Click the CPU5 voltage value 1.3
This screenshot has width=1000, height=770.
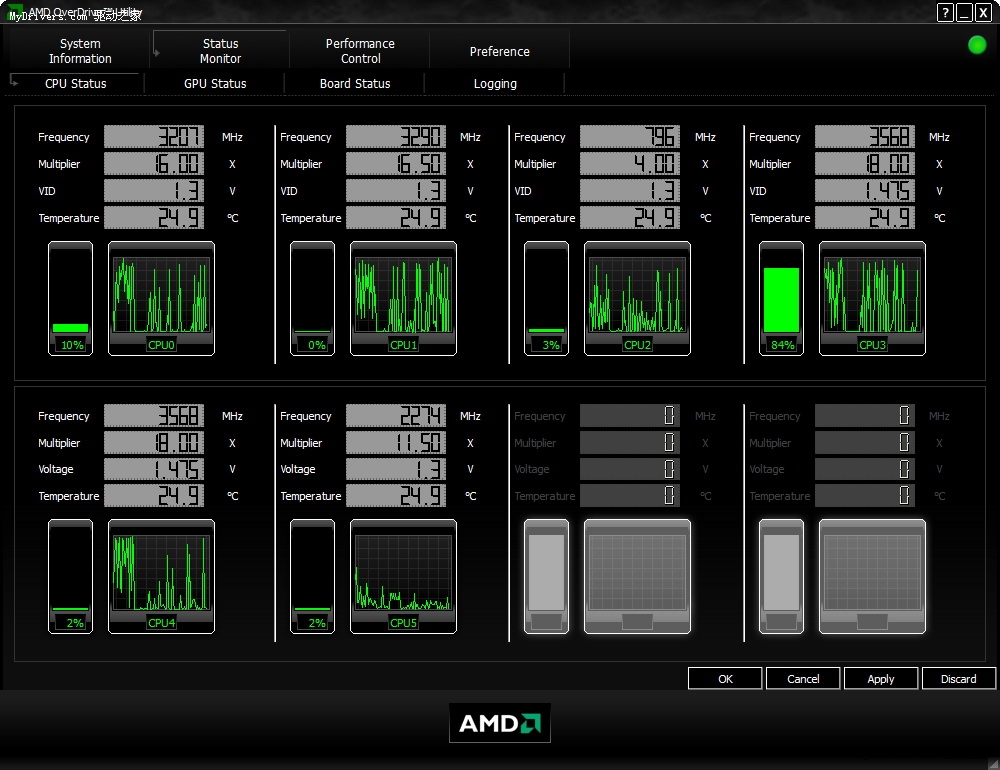(395, 469)
